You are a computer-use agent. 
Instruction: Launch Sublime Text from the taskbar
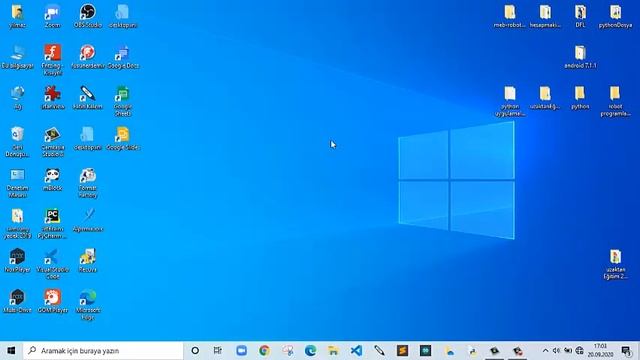click(402, 351)
